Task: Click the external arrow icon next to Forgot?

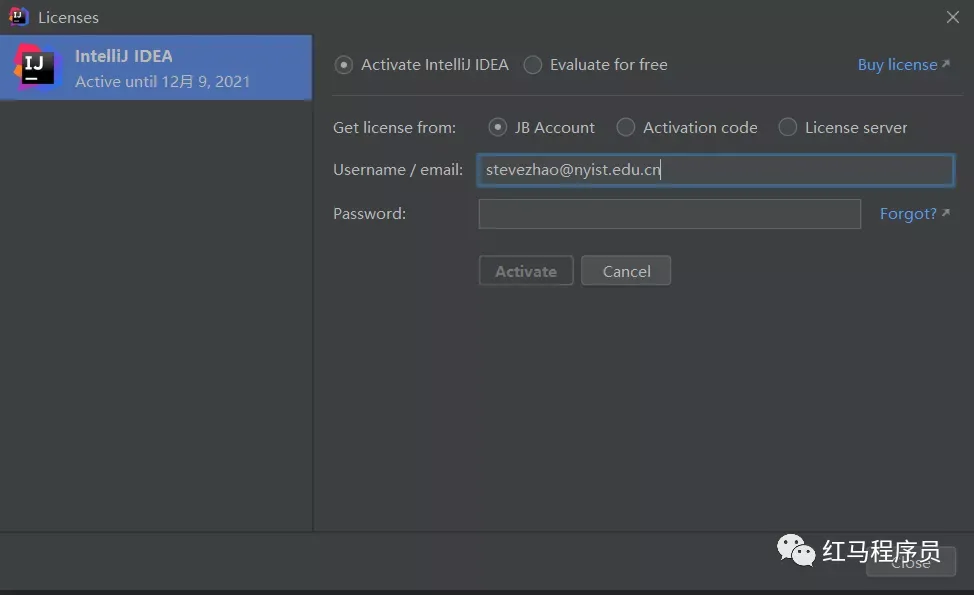Action: coord(945,214)
